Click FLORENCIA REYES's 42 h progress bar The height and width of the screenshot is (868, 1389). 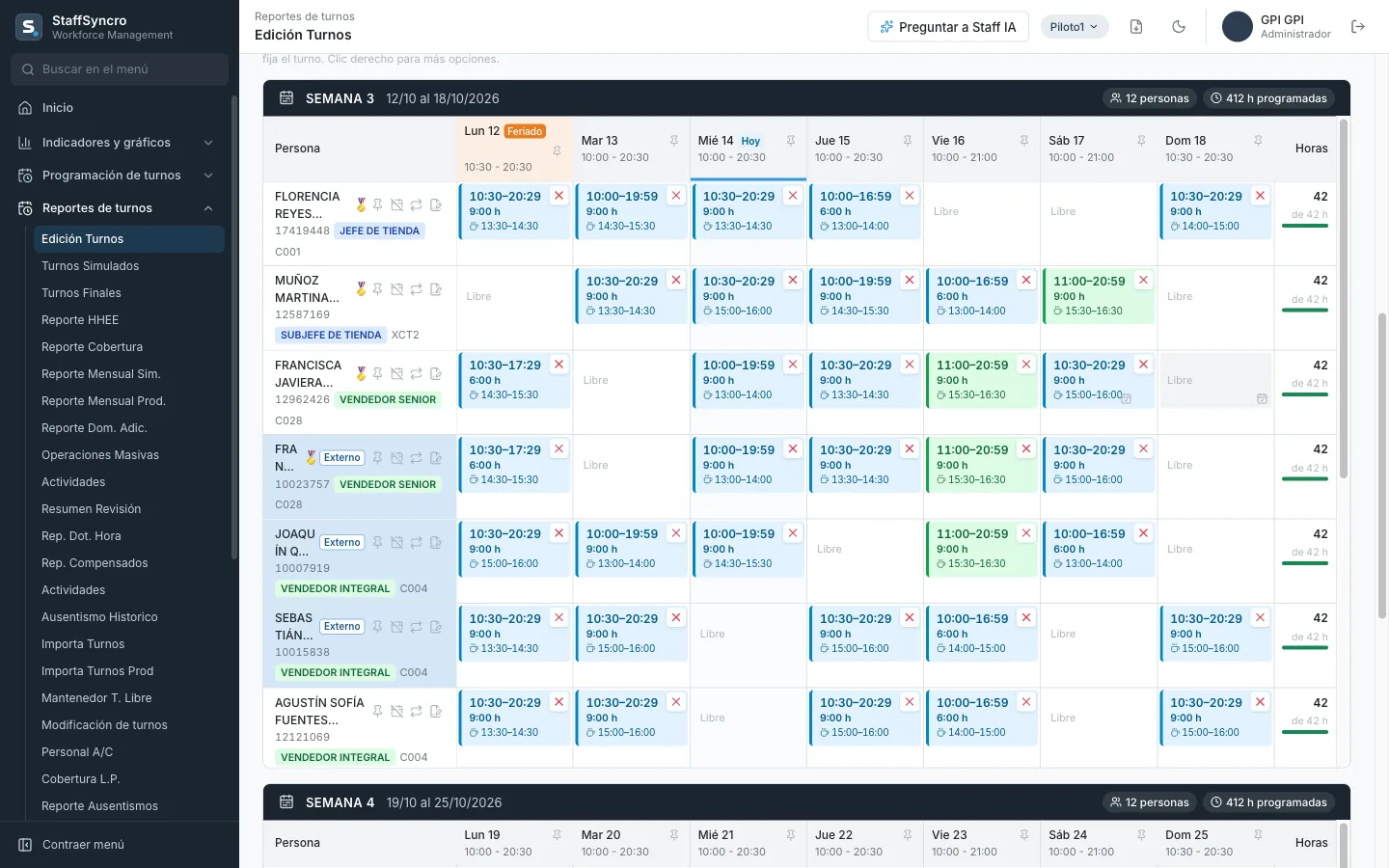pyautogui.click(x=1304, y=227)
